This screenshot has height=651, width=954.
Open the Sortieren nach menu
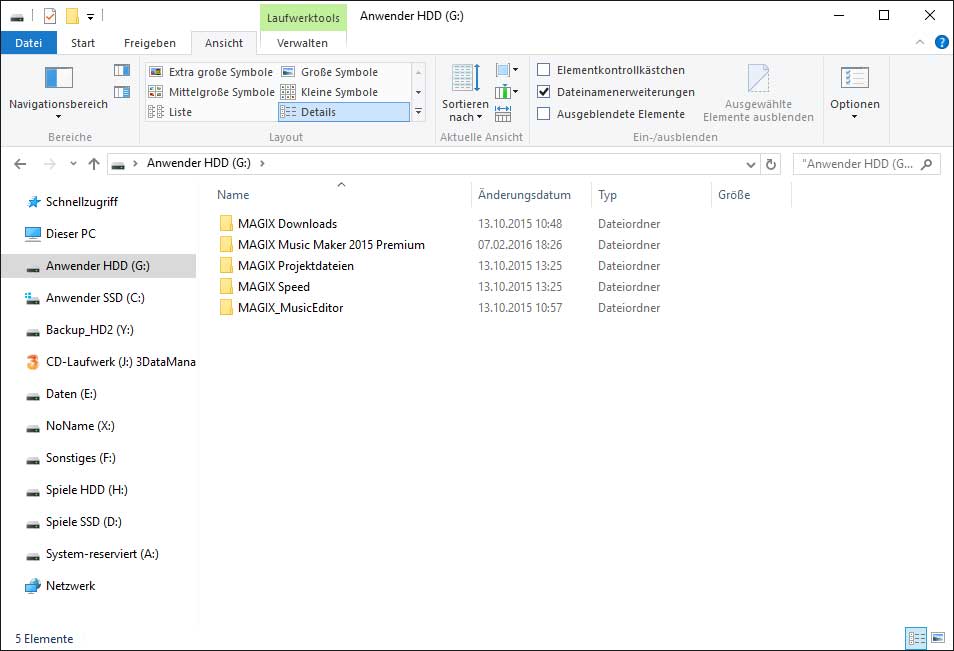(x=465, y=92)
